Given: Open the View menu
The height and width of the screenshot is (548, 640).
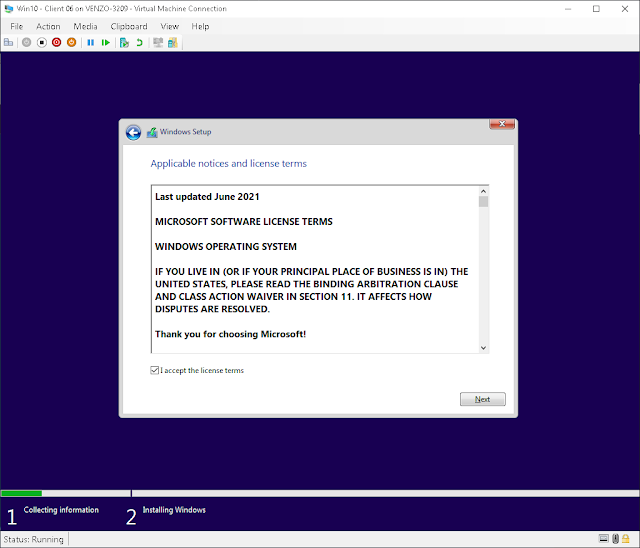Looking at the screenshot, I should 170,27.
